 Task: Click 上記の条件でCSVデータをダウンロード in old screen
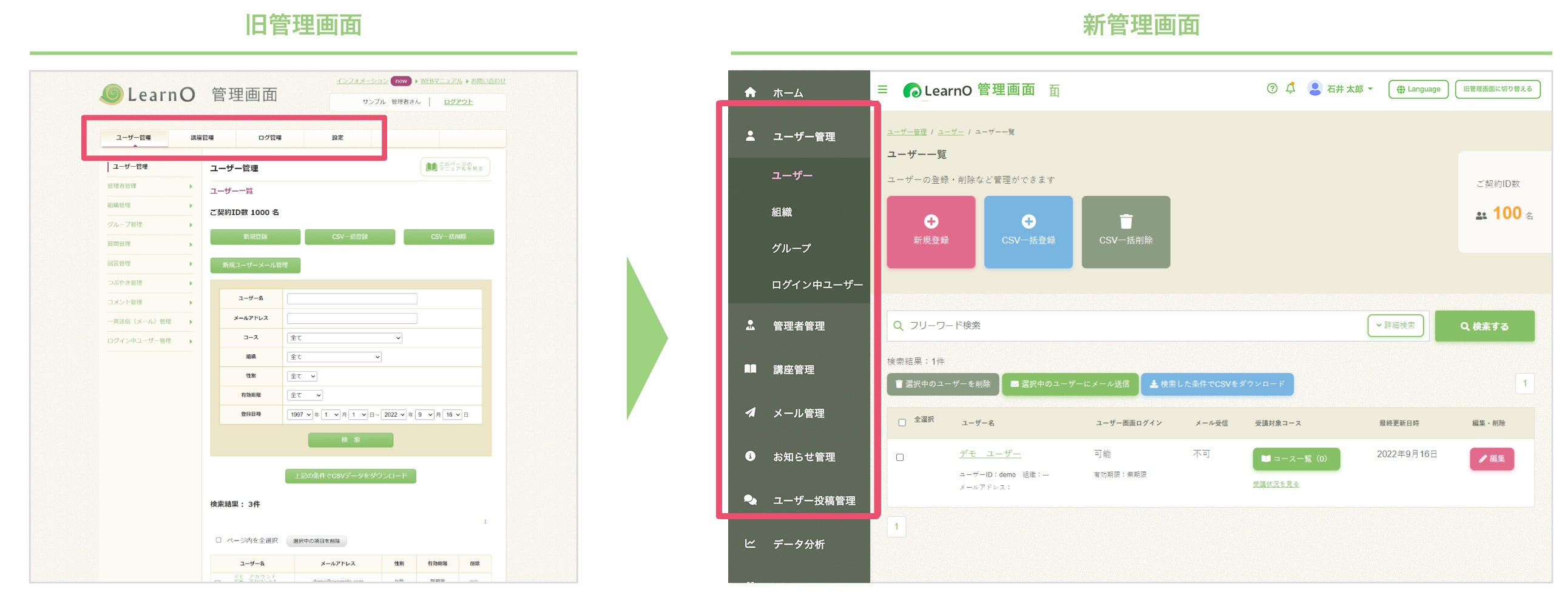pos(351,476)
